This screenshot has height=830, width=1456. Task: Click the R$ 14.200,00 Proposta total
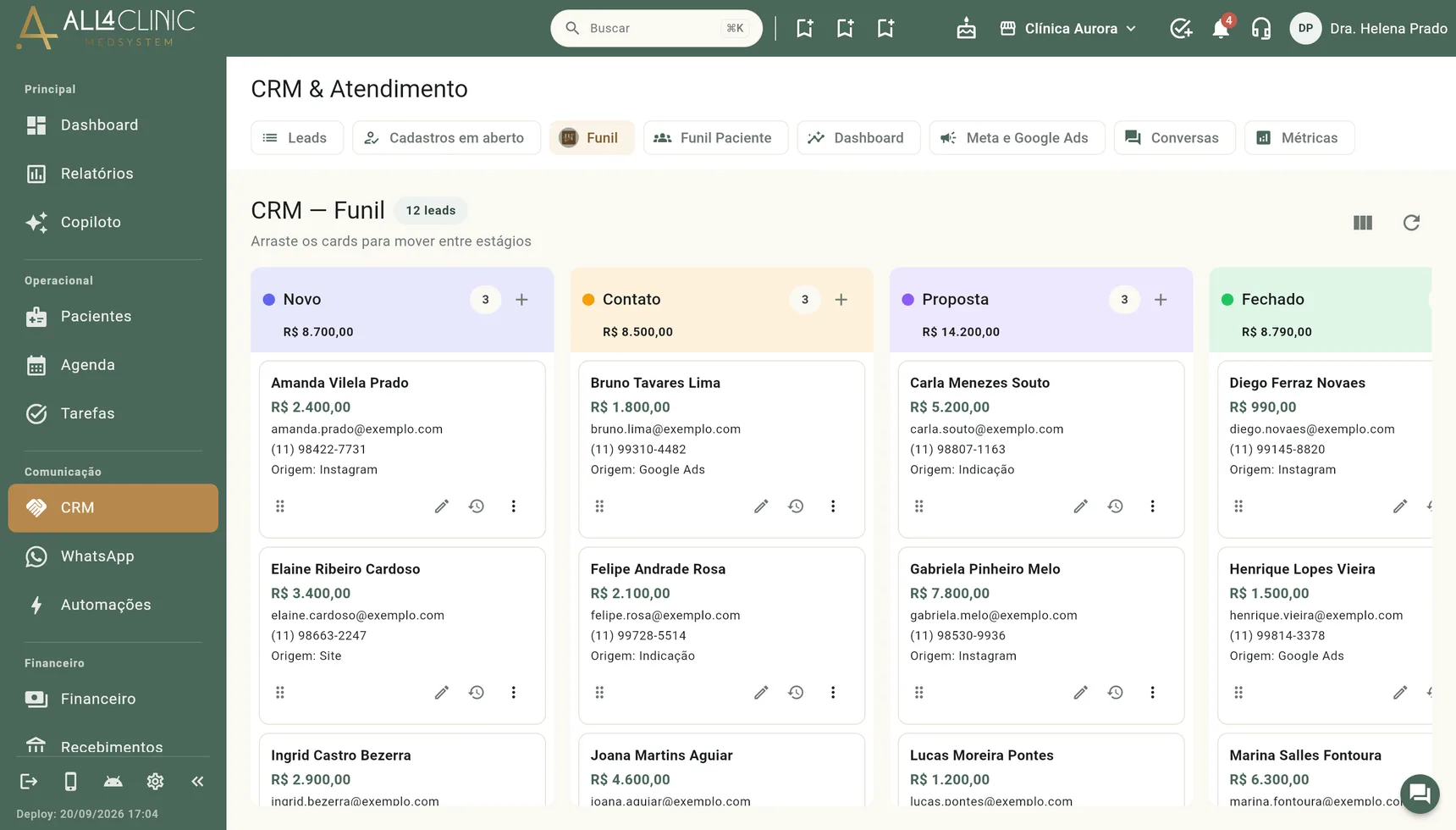coord(960,332)
